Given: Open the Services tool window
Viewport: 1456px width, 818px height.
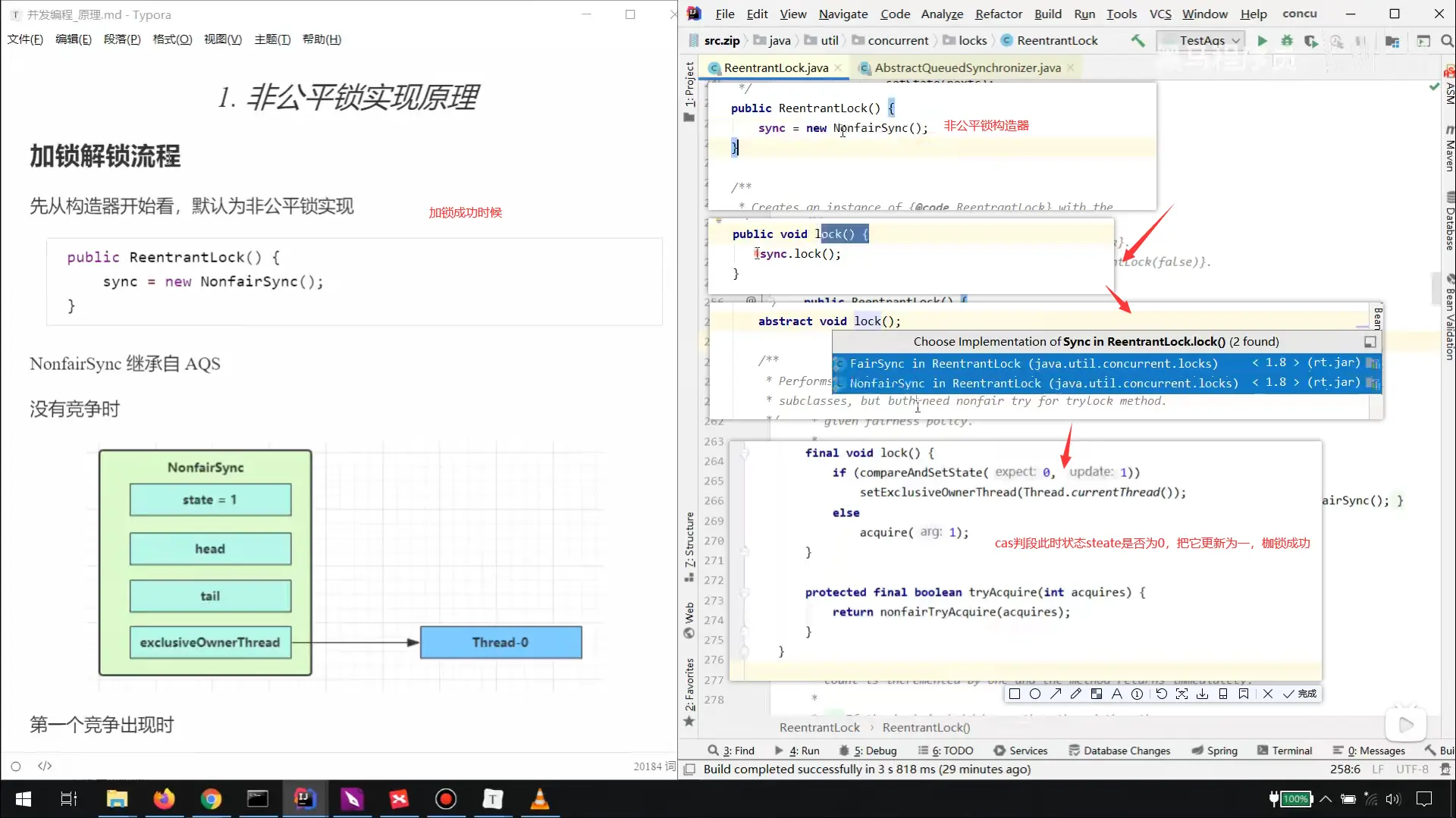Looking at the screenshot, I should [1021, 751].
